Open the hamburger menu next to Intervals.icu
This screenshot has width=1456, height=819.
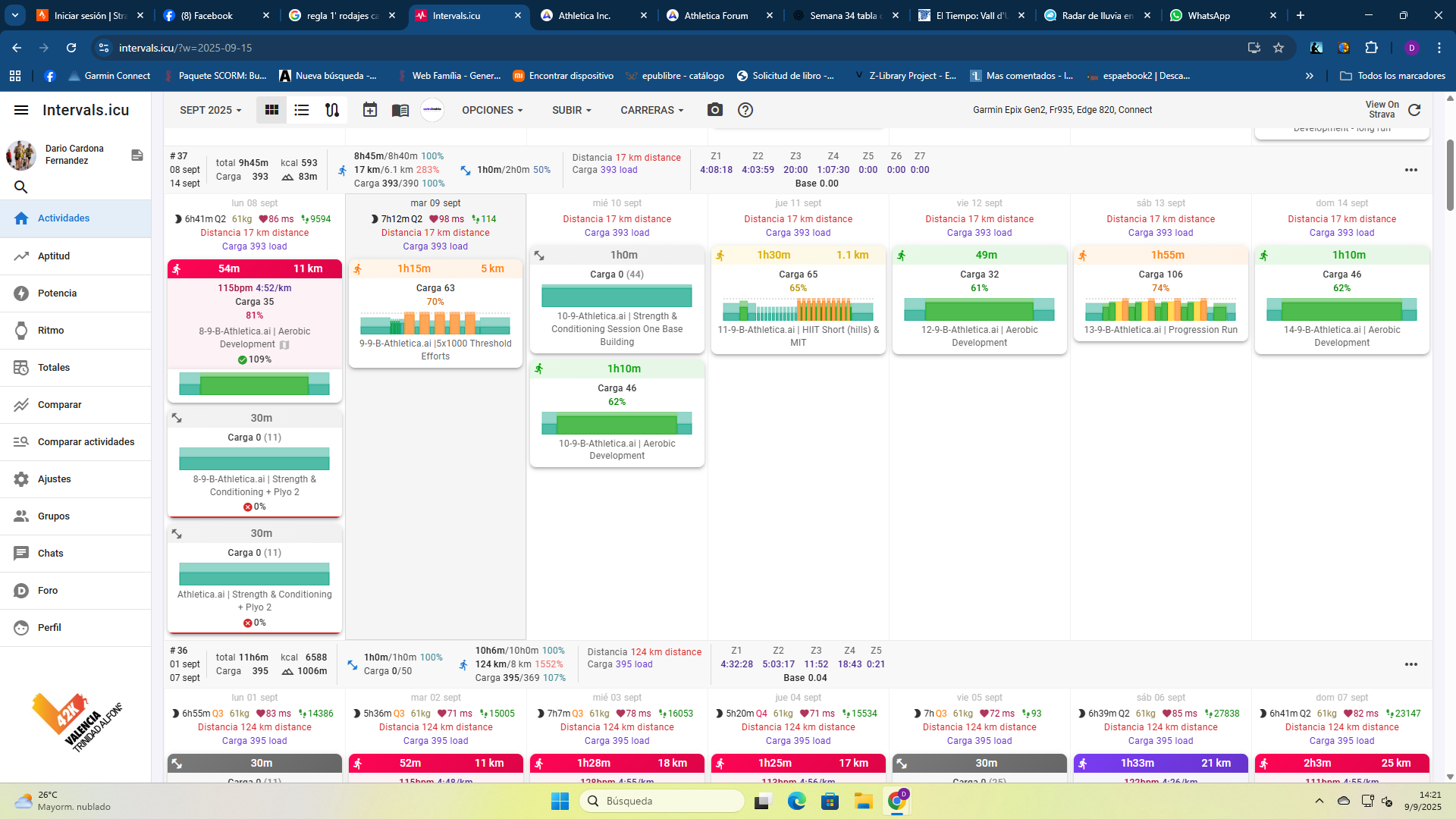(x=21, y=110)
